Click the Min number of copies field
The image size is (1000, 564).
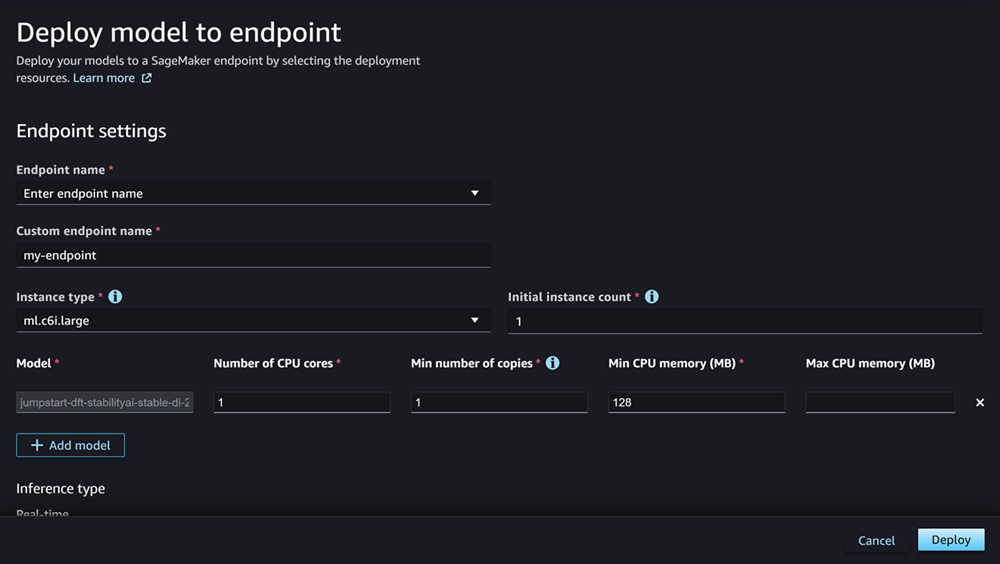click(499, 402)
